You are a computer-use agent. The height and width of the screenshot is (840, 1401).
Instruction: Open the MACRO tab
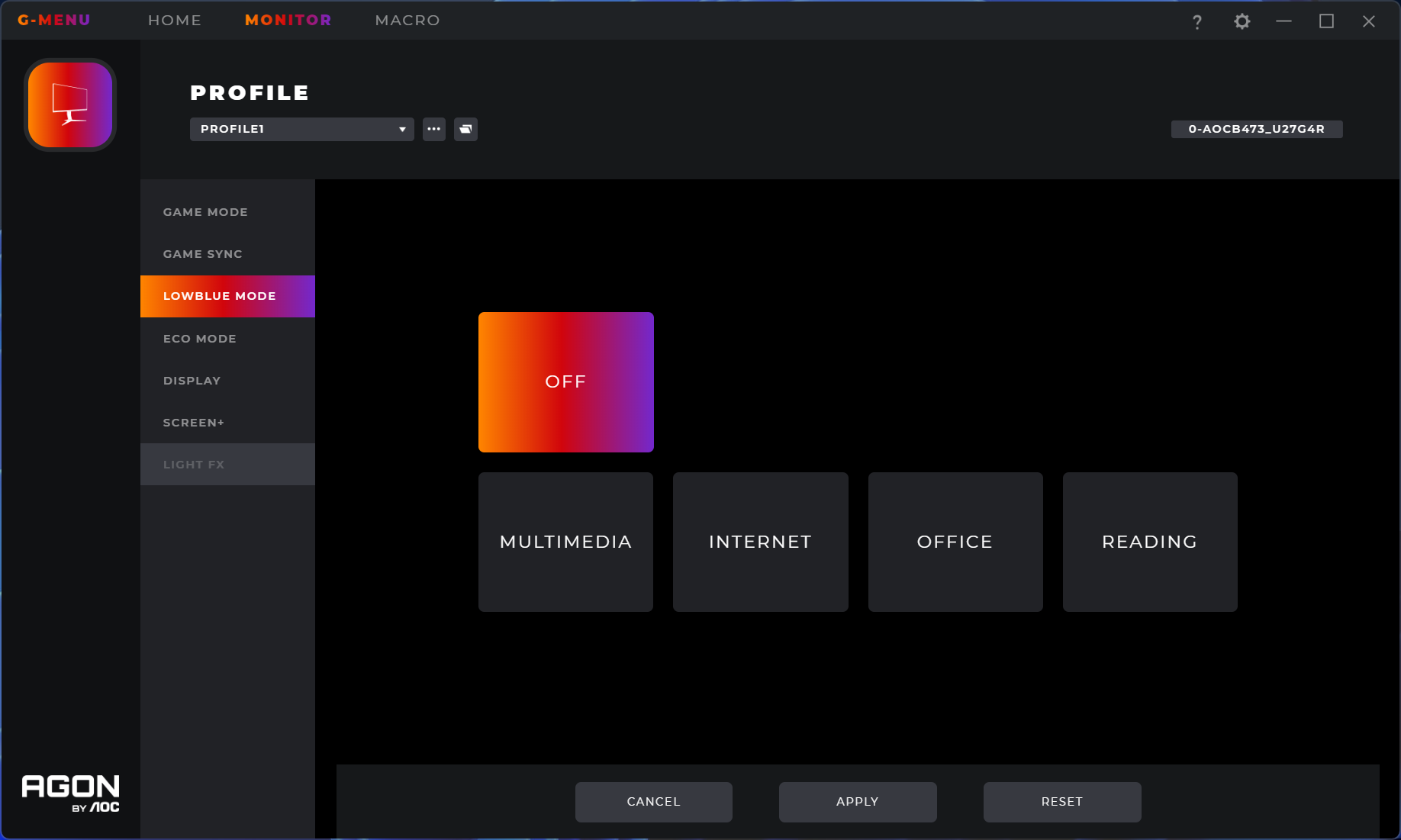click(407, 21)
